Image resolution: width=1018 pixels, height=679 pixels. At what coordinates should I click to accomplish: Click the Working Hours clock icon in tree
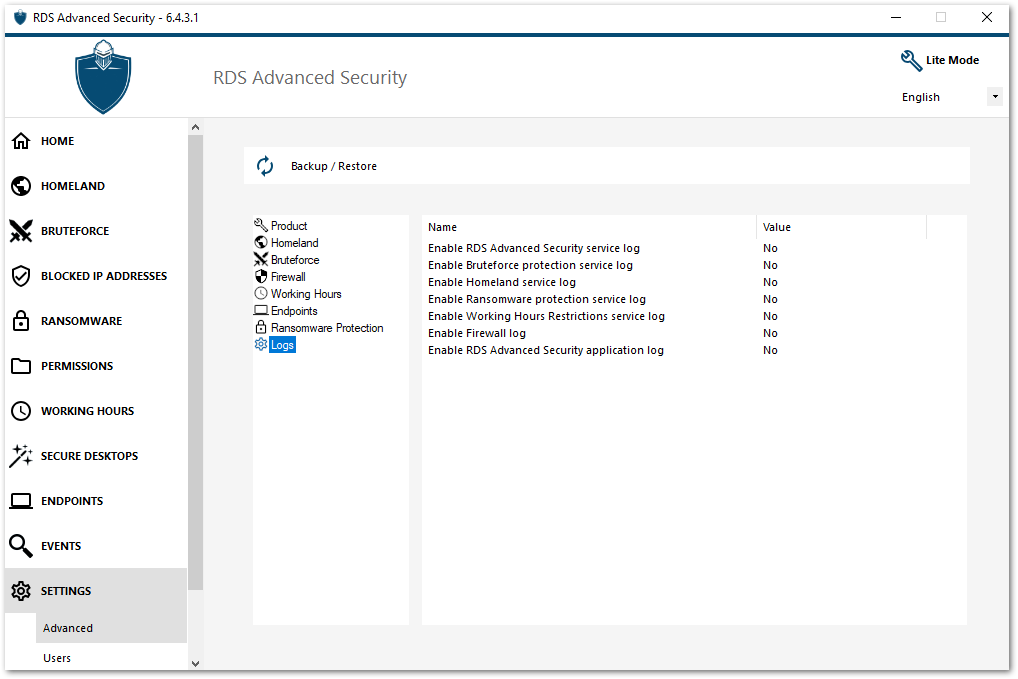coord(261,293)
